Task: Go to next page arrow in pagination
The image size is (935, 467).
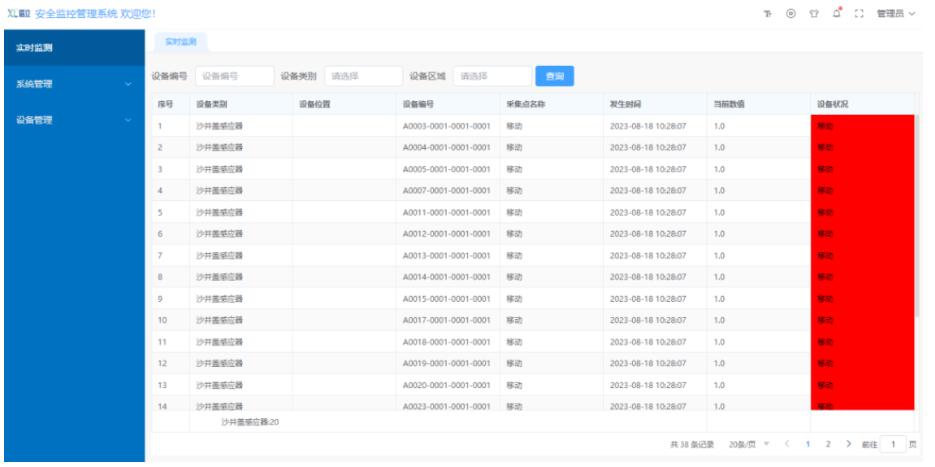Action: (x=849, y=443)
